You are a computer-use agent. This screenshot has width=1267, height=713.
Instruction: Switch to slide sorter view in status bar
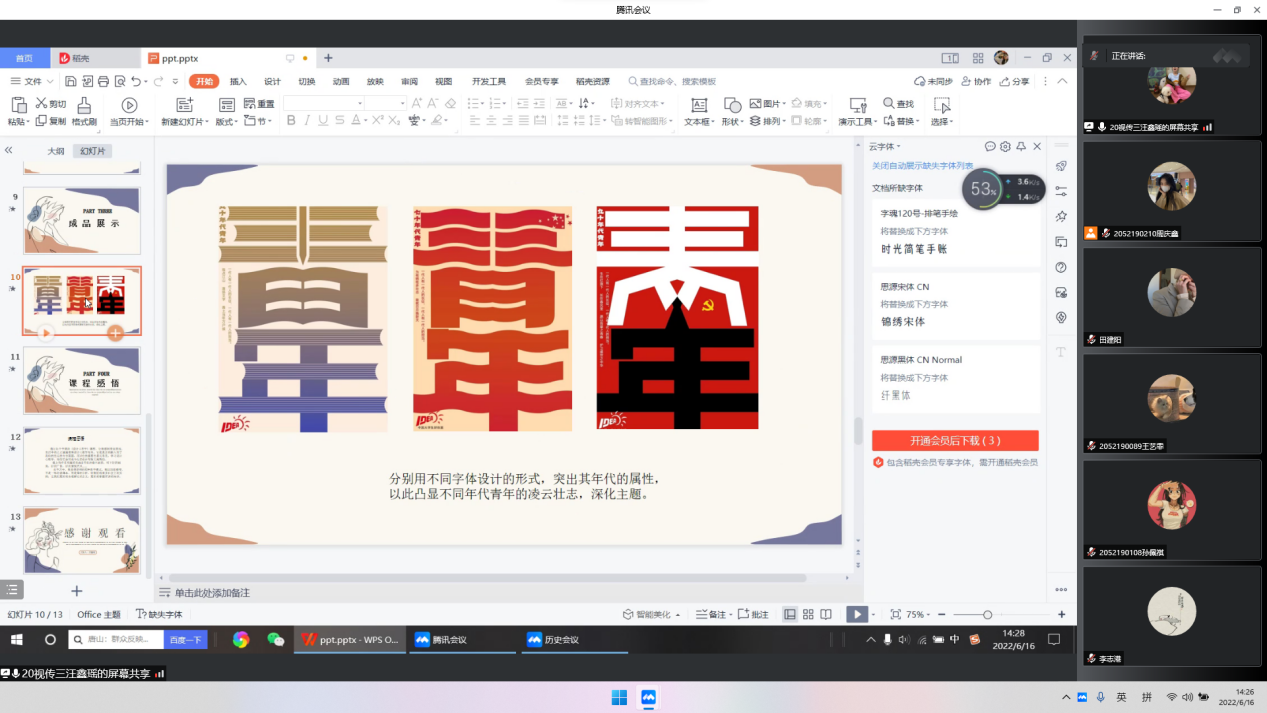pos(809,615)
